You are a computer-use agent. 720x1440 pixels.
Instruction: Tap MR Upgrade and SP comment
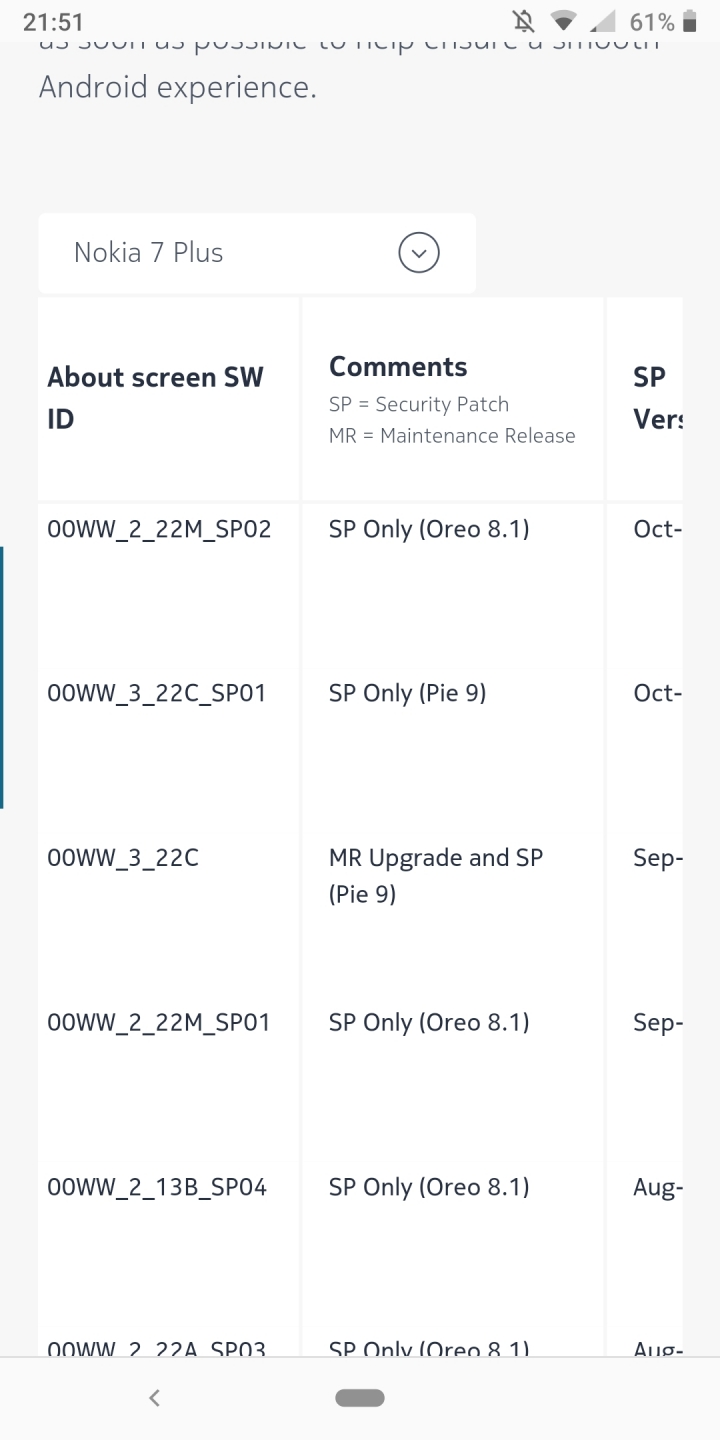click(x=436, y=875)
